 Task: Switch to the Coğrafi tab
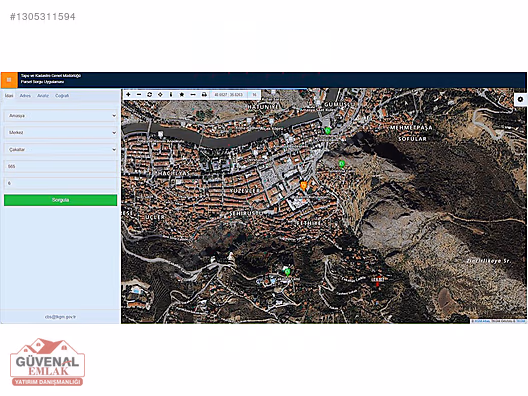tap(62, 96)
